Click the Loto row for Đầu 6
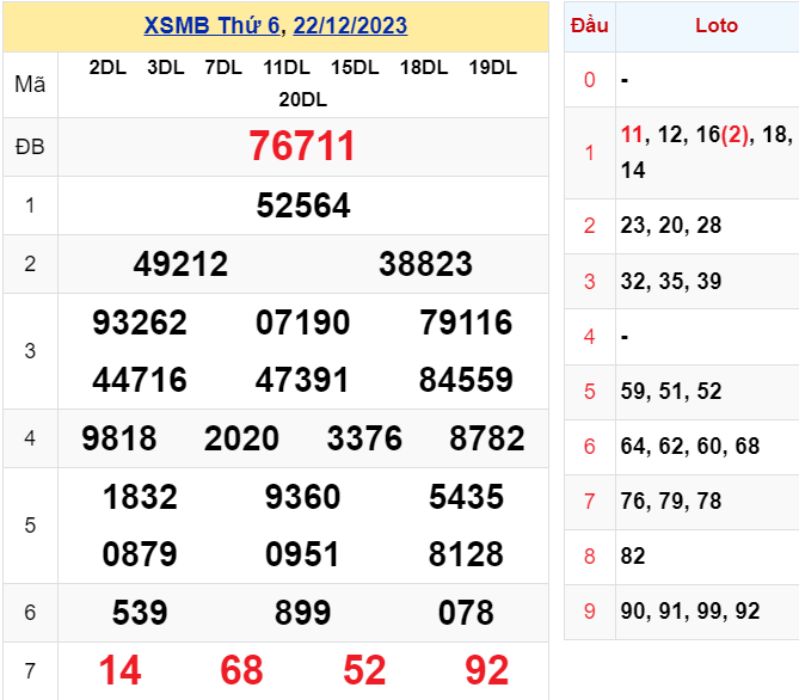Image resolution: width=800 pixels, height=700 pixels. (x=690, y=446)
